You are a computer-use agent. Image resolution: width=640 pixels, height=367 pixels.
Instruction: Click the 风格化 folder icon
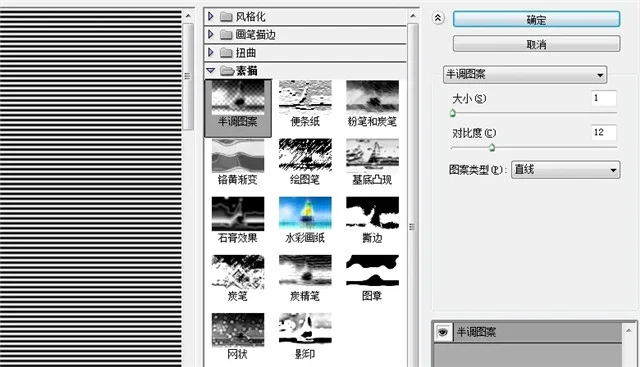226,17
